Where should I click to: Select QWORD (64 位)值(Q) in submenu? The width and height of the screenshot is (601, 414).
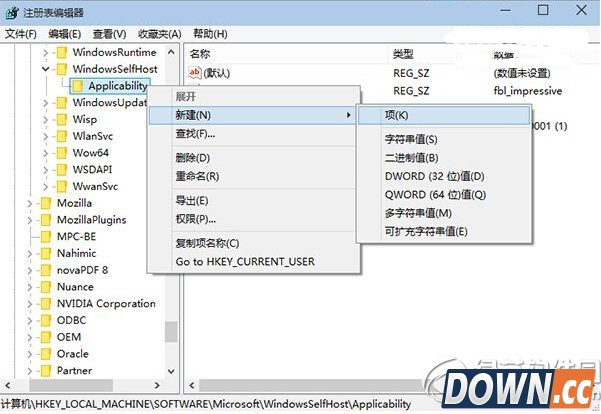pos(444,194)
